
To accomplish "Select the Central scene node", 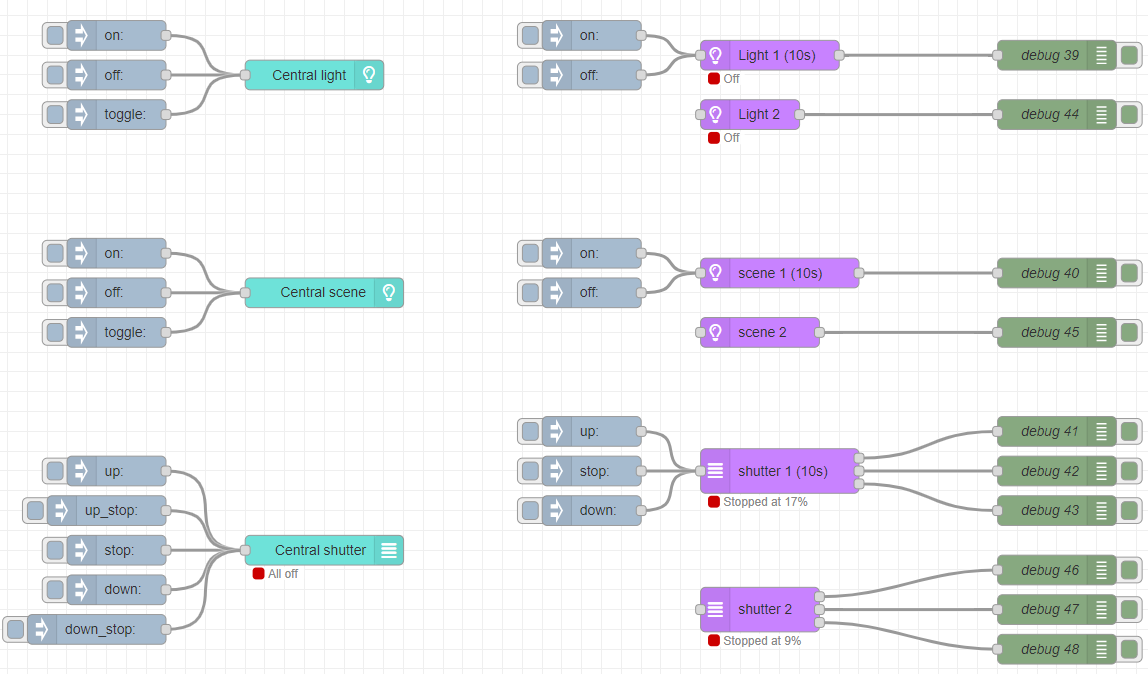I will (324, 293).
